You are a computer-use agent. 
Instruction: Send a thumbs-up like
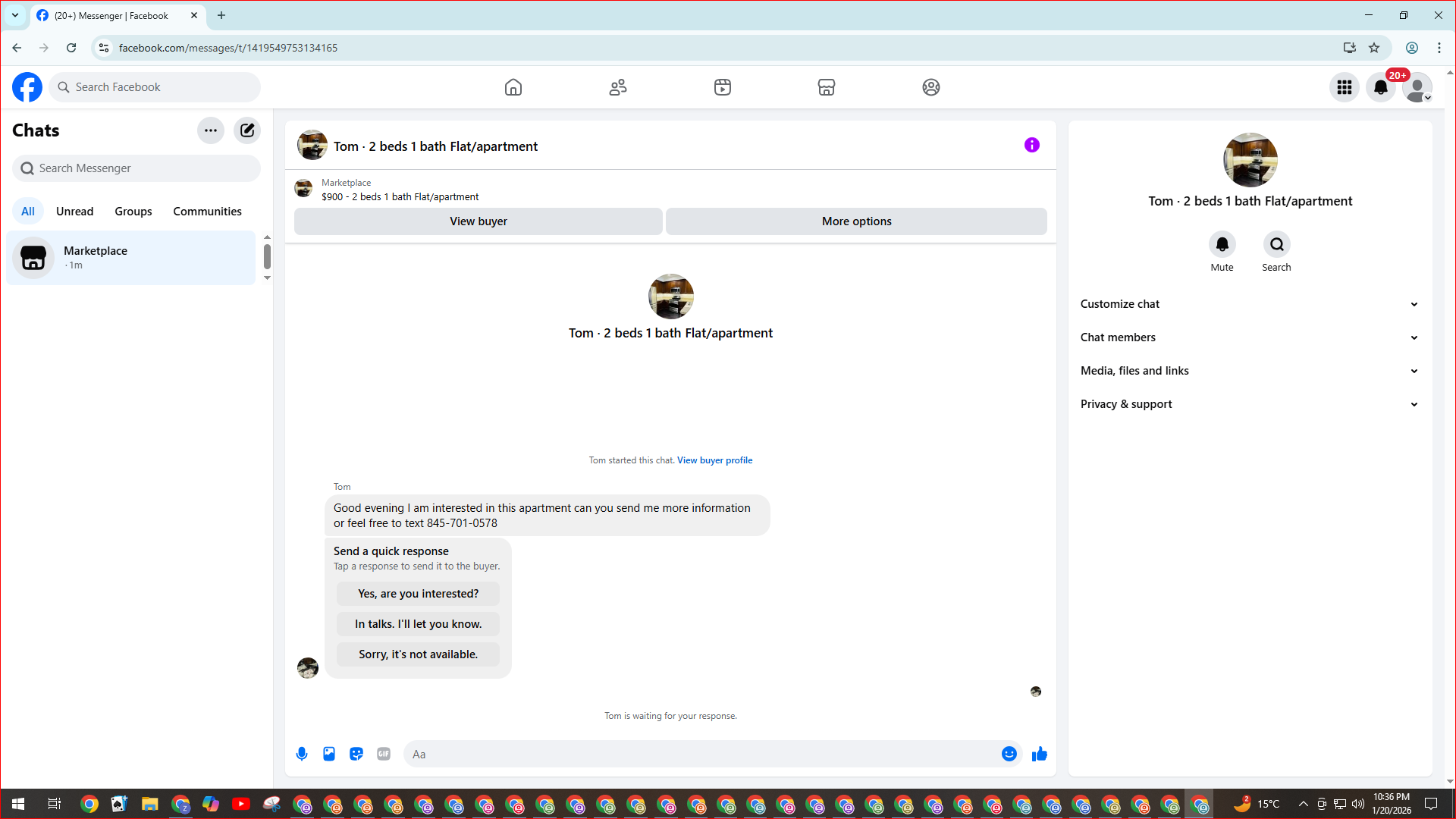(1040, 754)
